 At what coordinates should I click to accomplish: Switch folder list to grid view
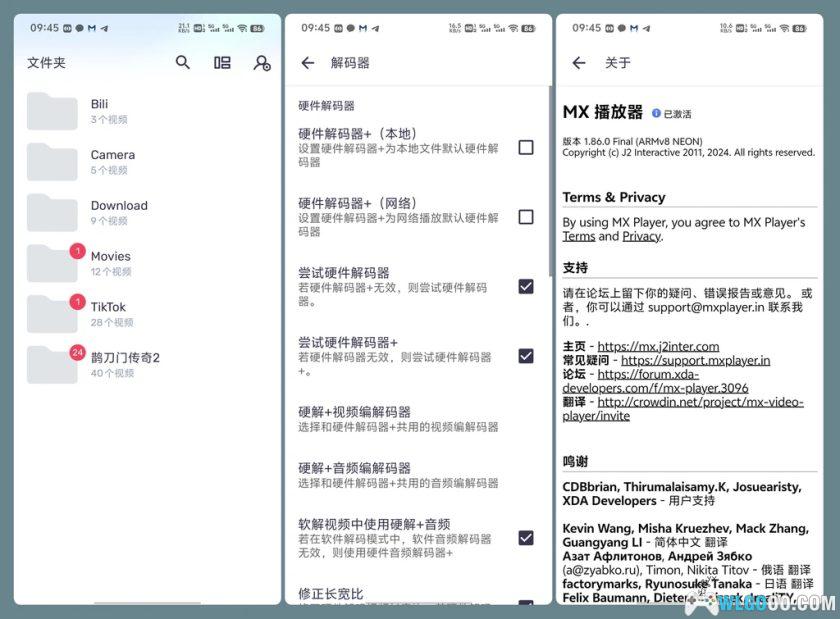tap(221, 62)
